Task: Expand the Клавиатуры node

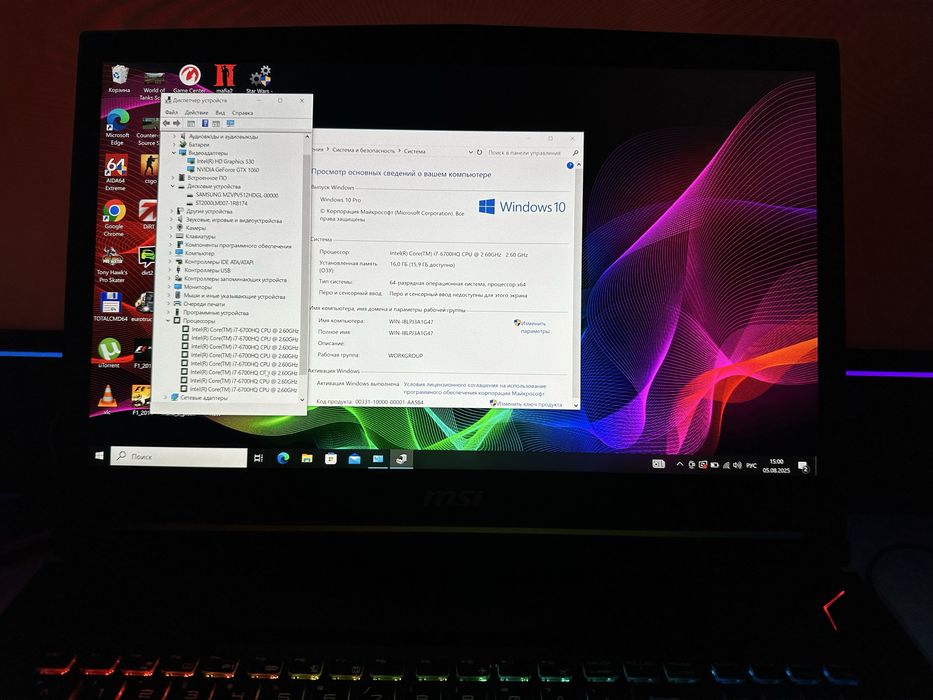Action: coord(171,236)
